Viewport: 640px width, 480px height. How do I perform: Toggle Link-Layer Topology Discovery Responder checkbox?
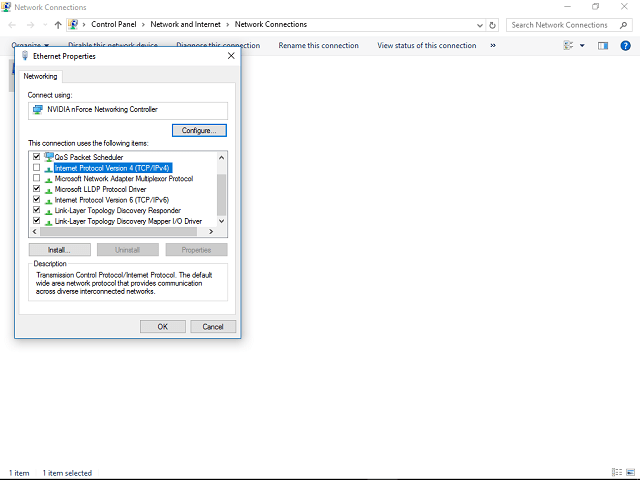pos(36,210)
